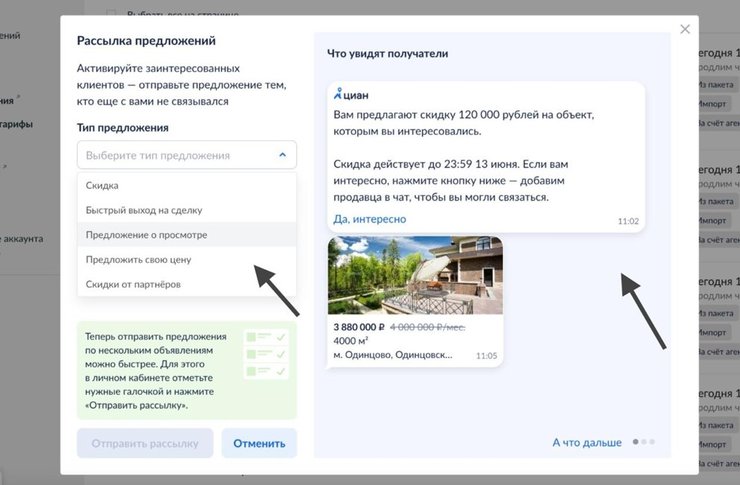This screenshot has width=740, height=485.
Task: Close the Рассылка предложений dialog
Action: pyautogui.click(x=685, y=29)
